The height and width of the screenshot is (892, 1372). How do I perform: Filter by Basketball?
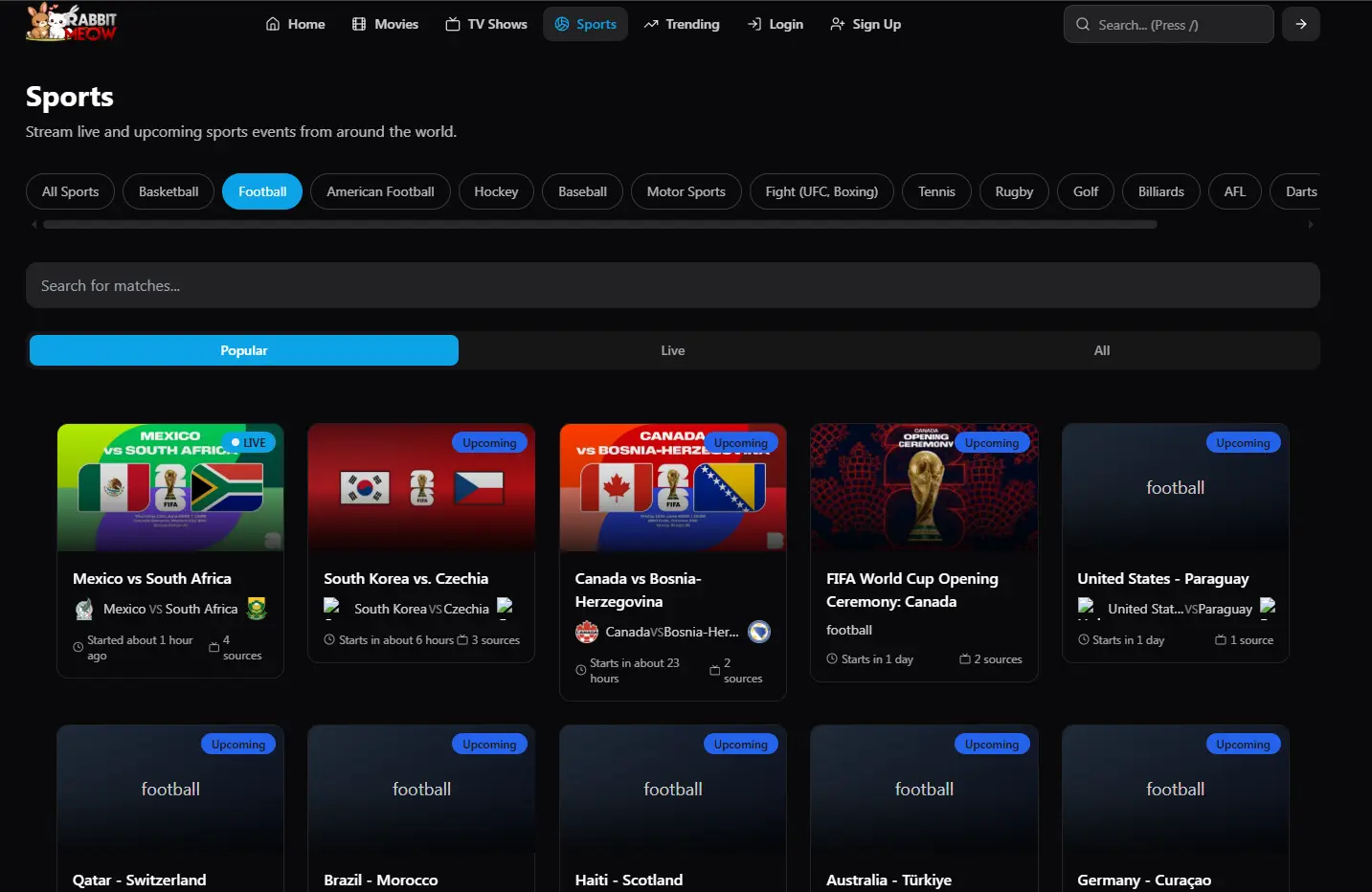pos(169,191)
